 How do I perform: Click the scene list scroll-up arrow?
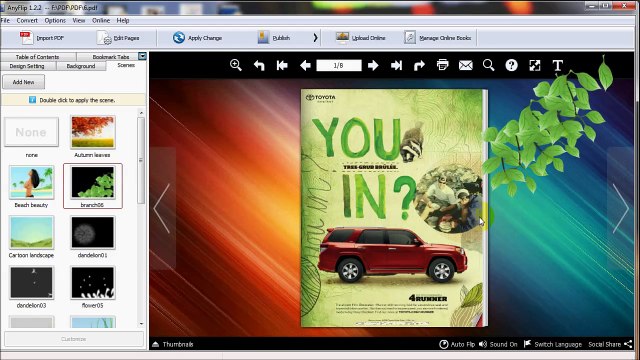point(141,113)
